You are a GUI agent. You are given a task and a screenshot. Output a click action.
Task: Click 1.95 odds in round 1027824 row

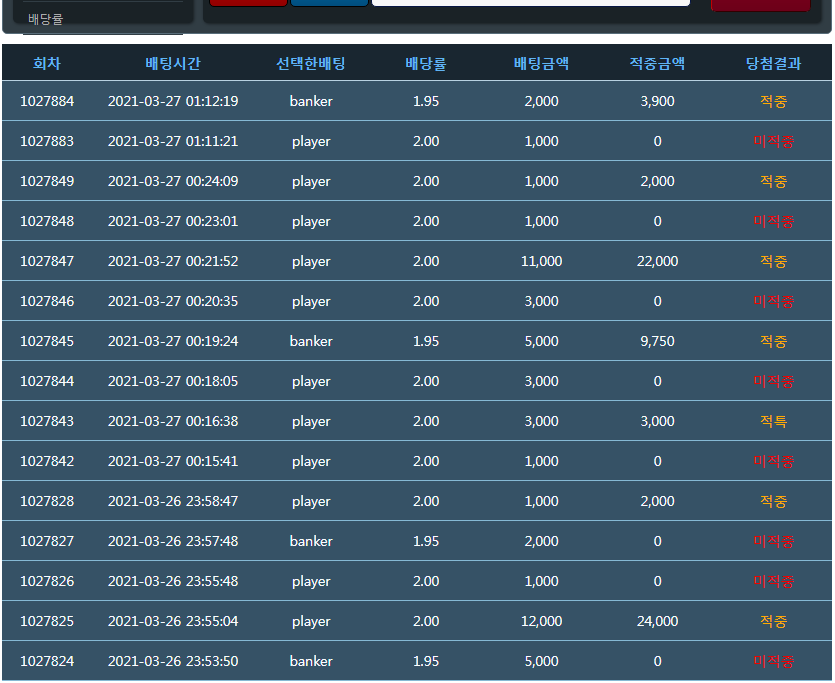coord(426,661)
